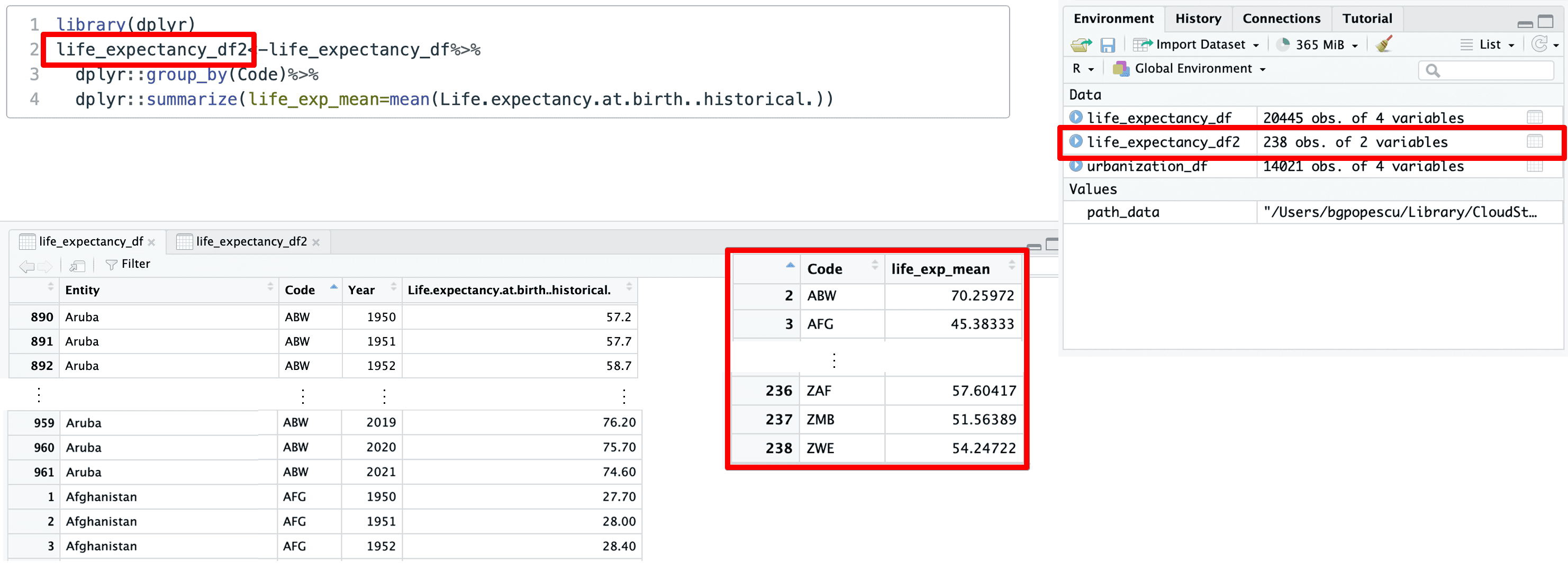Switch to the life_expectancy_df2 viewer tab

[x=251, y=242]
